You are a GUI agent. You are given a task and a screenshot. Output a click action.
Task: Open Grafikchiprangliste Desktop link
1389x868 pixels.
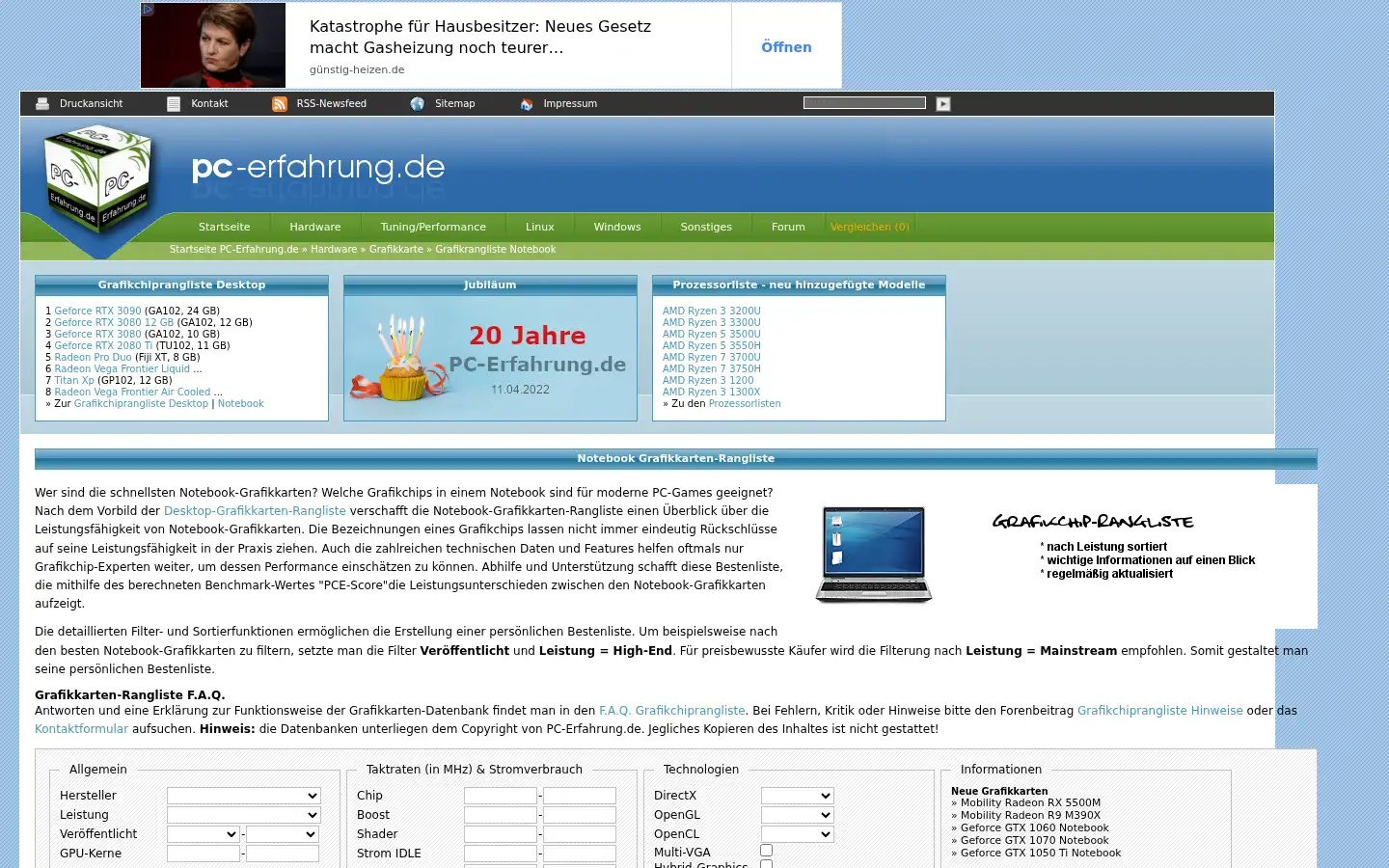click(141, 404)
